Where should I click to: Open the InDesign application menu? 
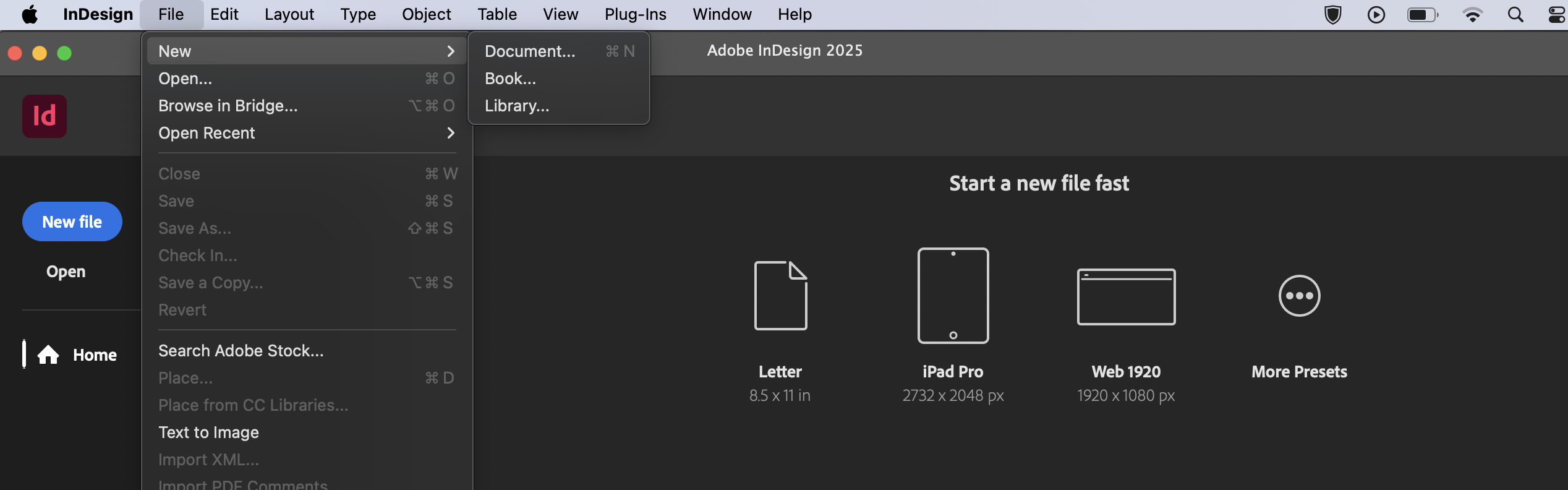(98, 14)
